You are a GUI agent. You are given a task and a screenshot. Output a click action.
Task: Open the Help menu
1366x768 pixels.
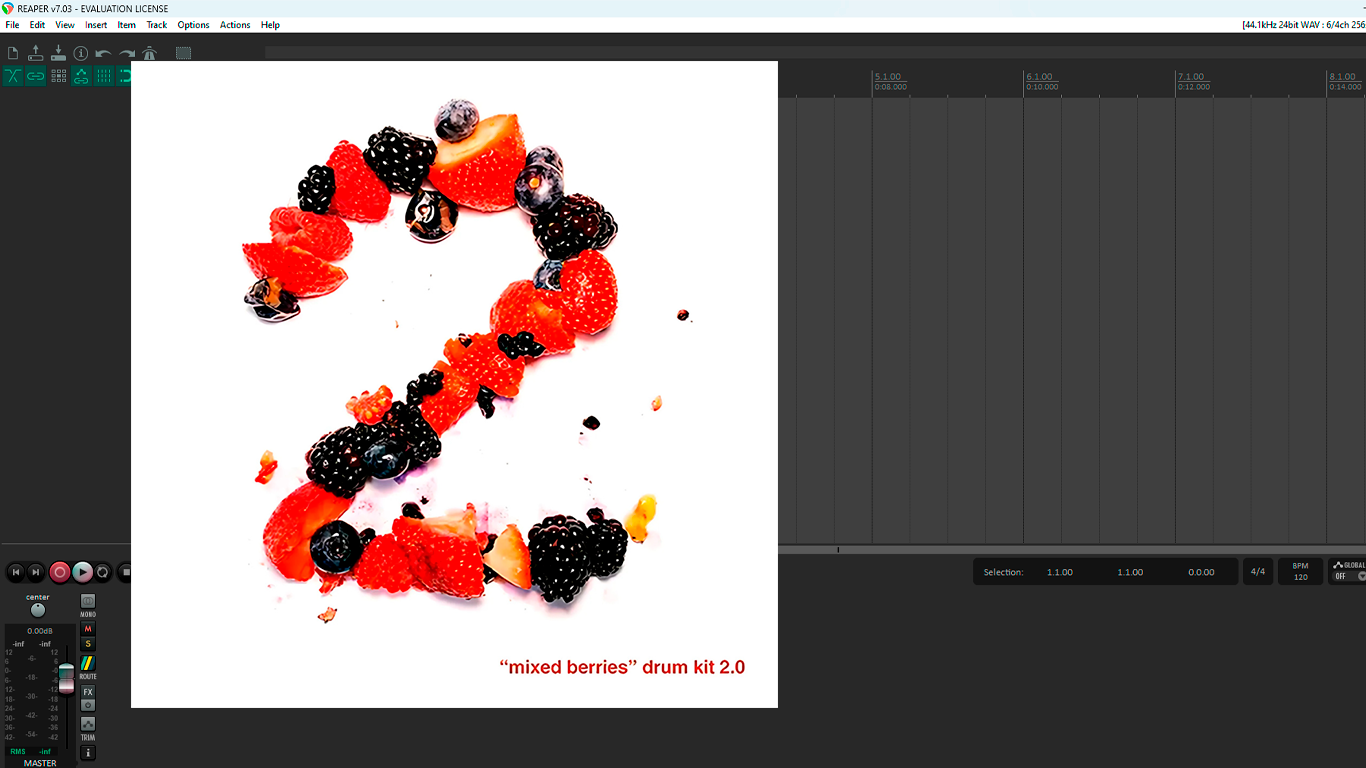point(270,25)
